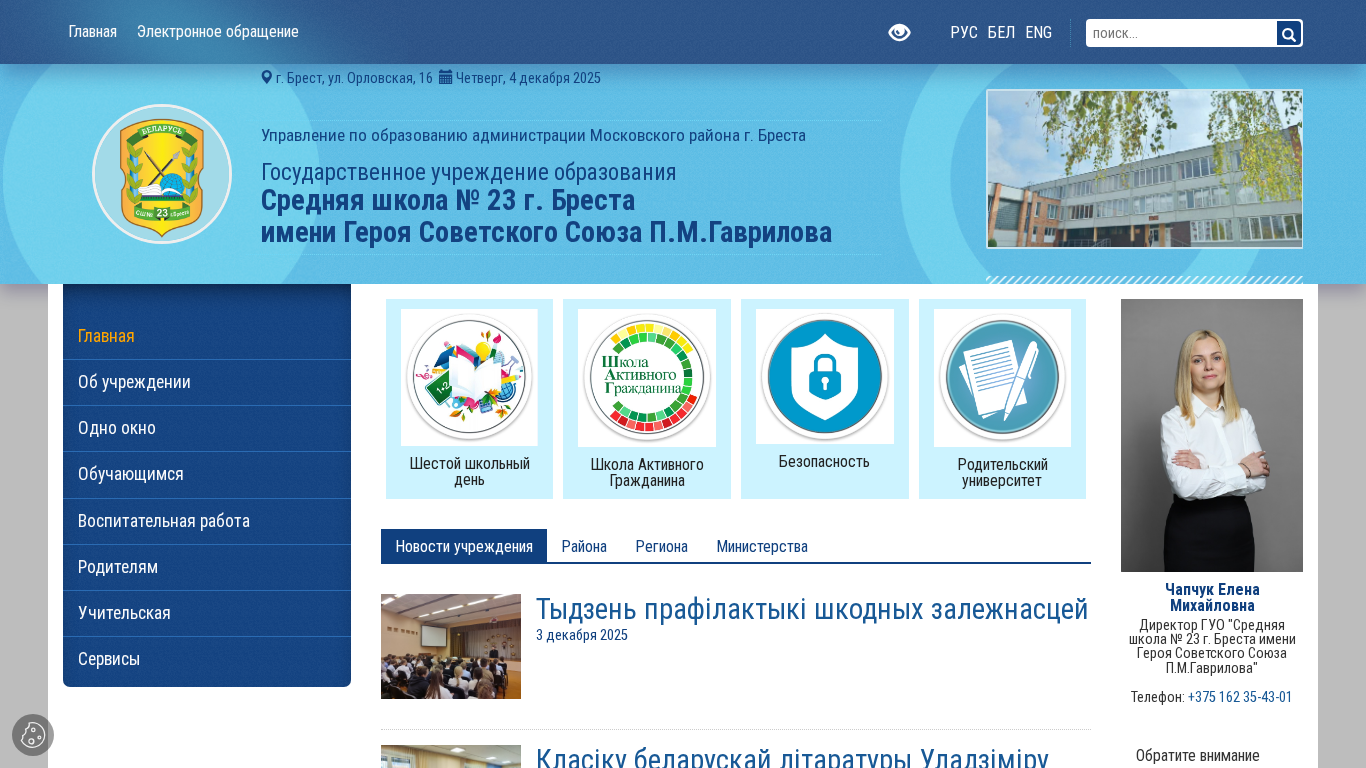Click Шестой школьный день caption
The height and width of the screenshot is (768, 1366).
click(469, 471)
